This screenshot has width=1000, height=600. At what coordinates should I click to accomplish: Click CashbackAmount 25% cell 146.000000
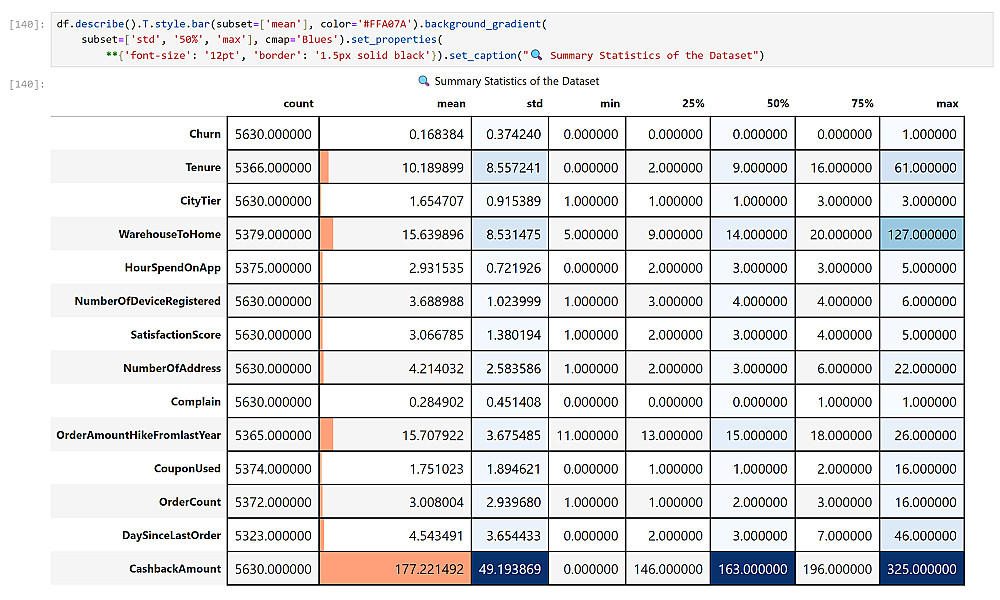[x=668, y=569]
